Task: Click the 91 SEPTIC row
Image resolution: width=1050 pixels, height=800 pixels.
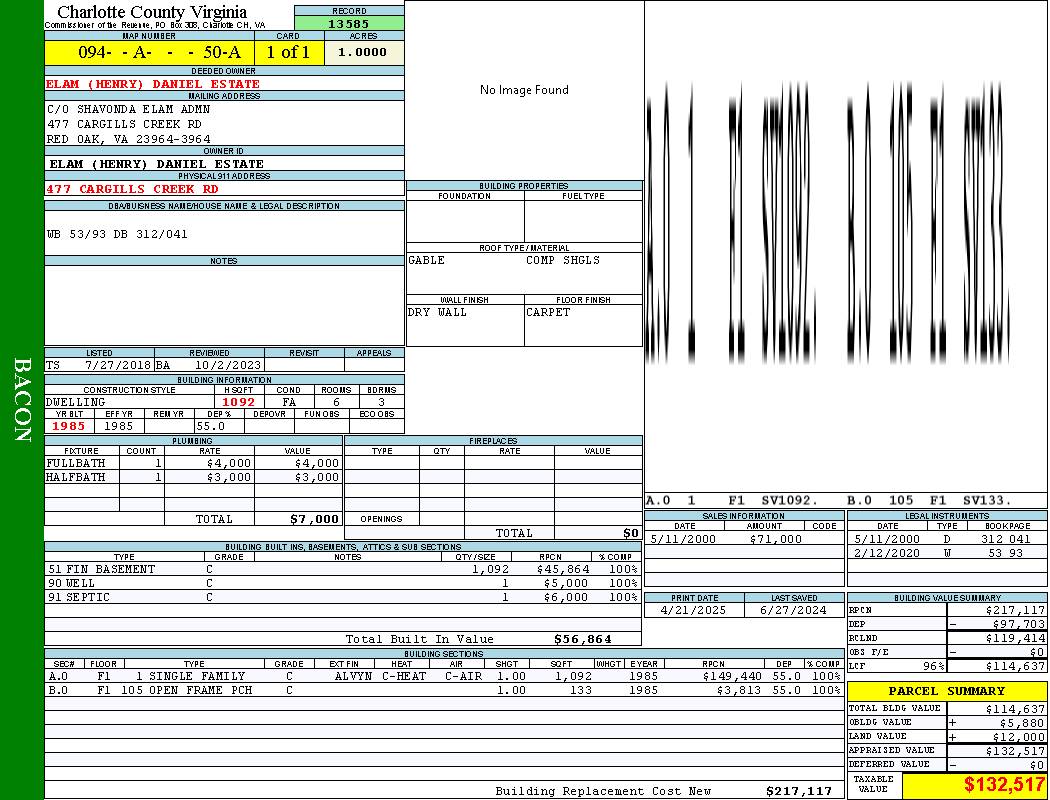Action: (x=343, y=597)
